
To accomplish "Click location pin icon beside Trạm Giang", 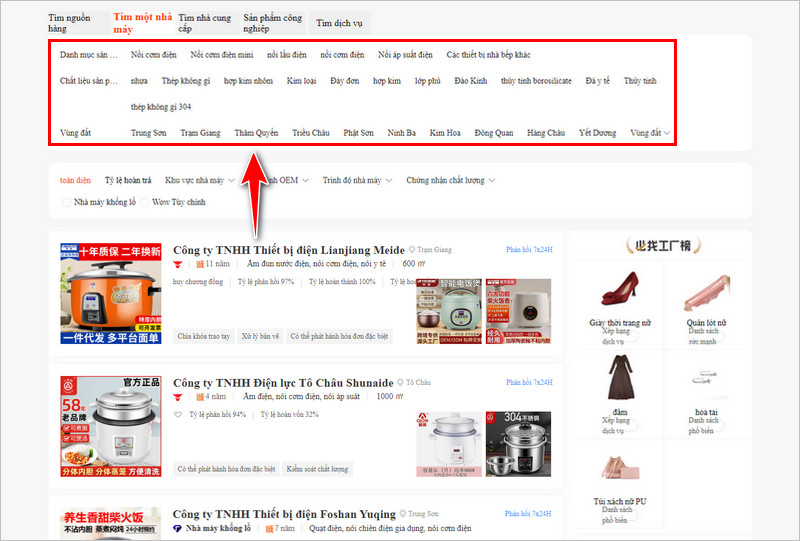I will click(x=412, y=250).
